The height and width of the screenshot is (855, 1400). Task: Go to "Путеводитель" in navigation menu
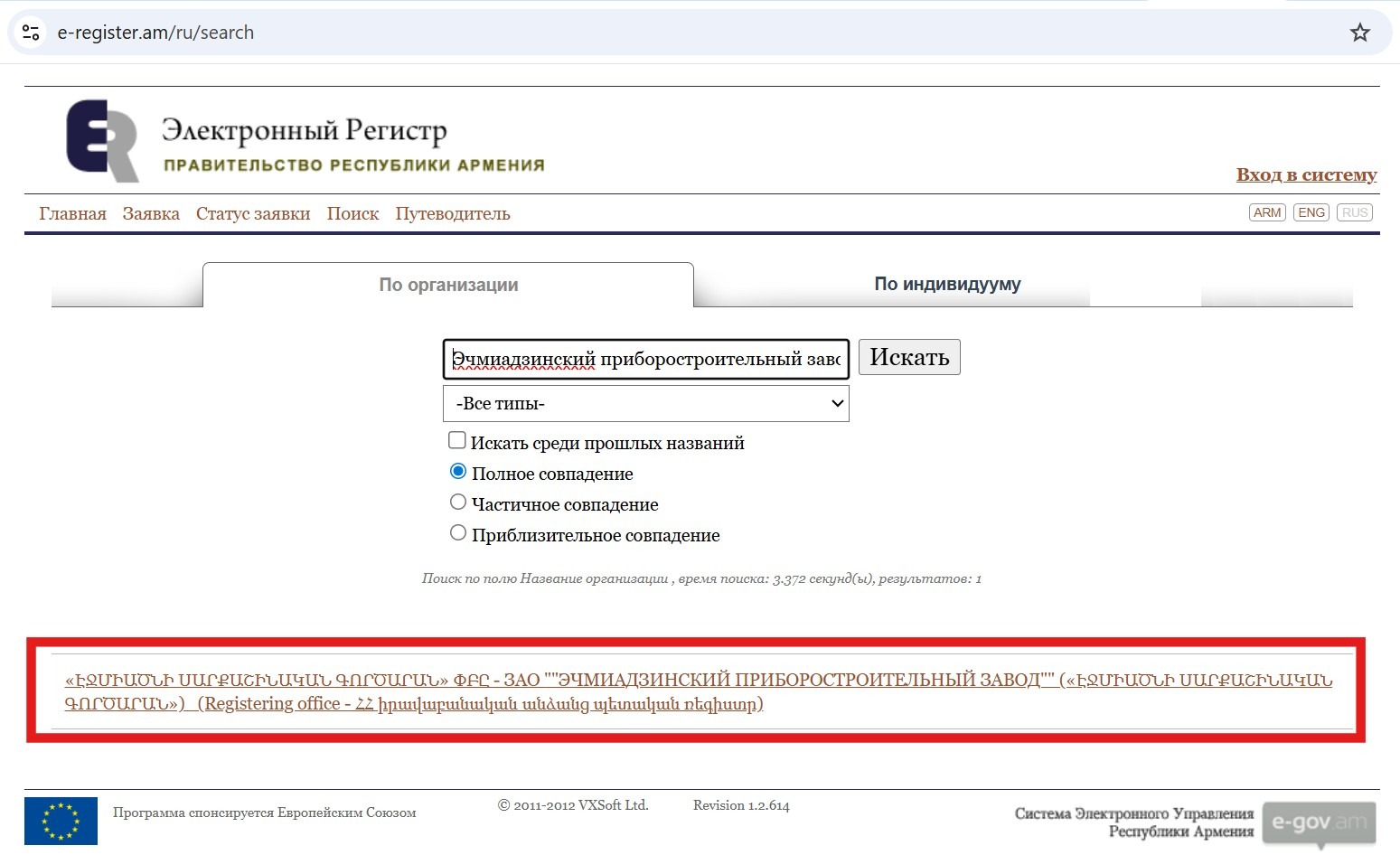click(452, 214)
